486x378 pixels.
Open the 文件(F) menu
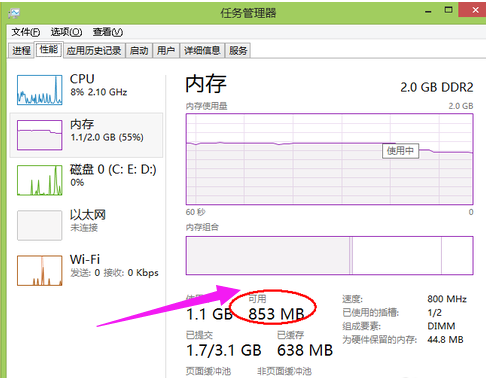[26, 32]
